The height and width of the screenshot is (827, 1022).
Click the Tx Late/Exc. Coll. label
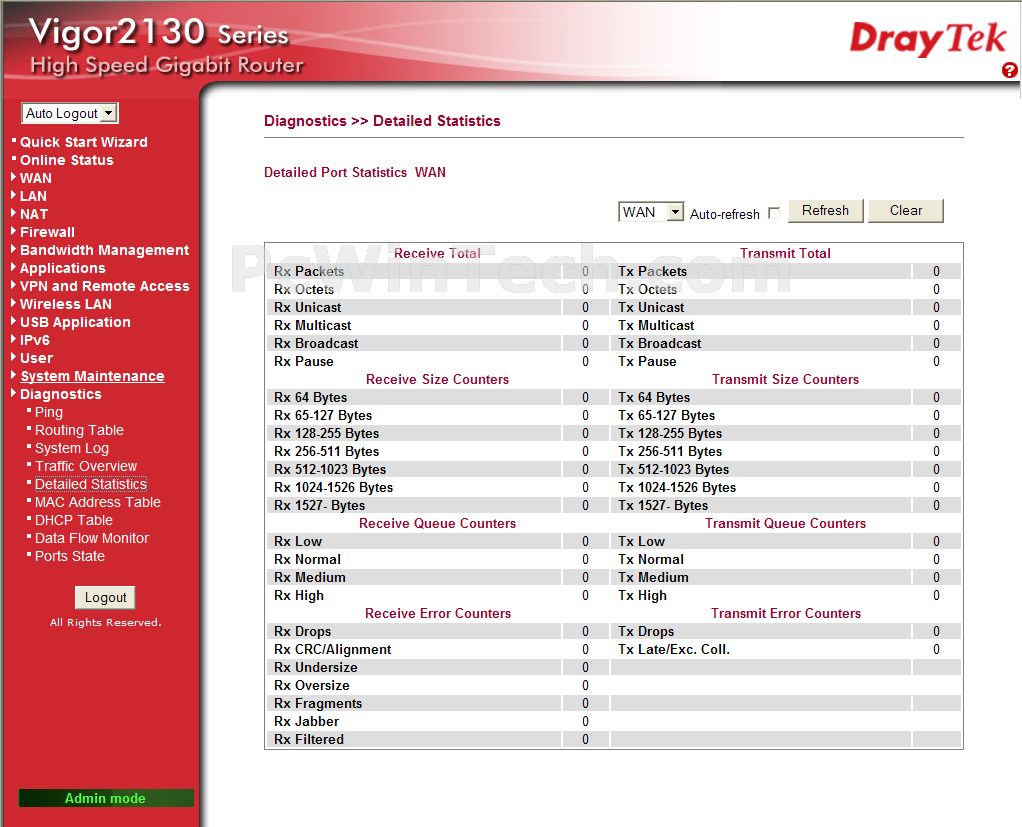(674, 650)
